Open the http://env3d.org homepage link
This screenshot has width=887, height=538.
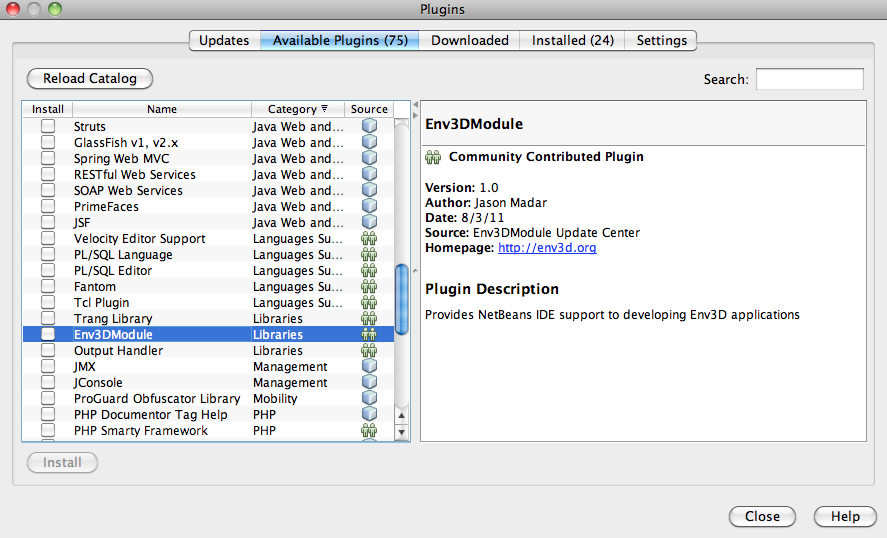point(547,248)
